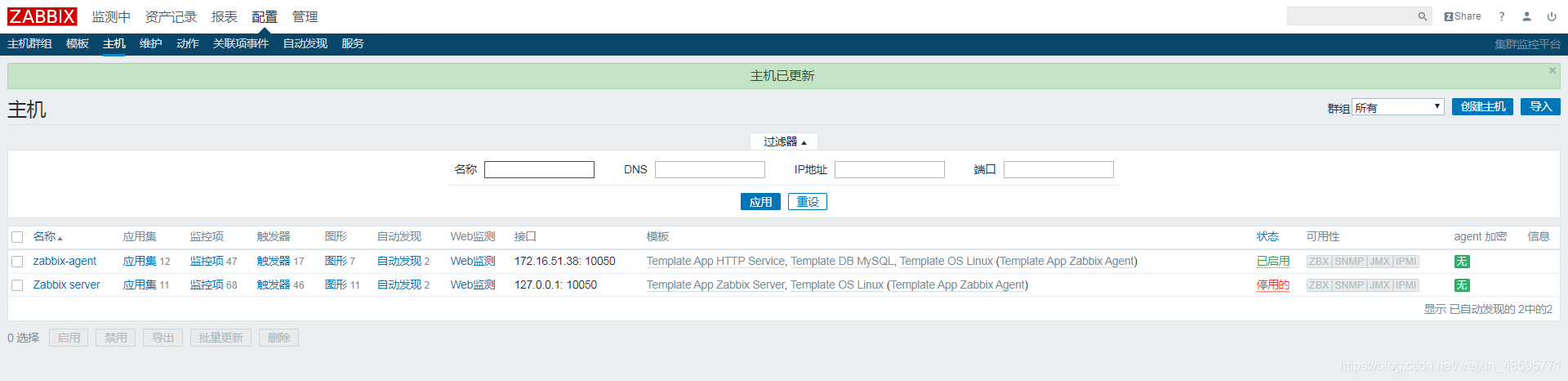Sort hosts by 名称 column
Screen dimensions: 1568x381
[47, 236]
